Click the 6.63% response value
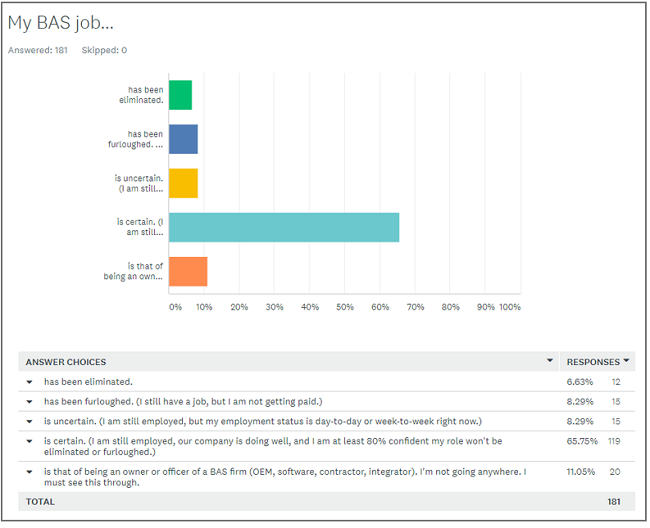 580,382
